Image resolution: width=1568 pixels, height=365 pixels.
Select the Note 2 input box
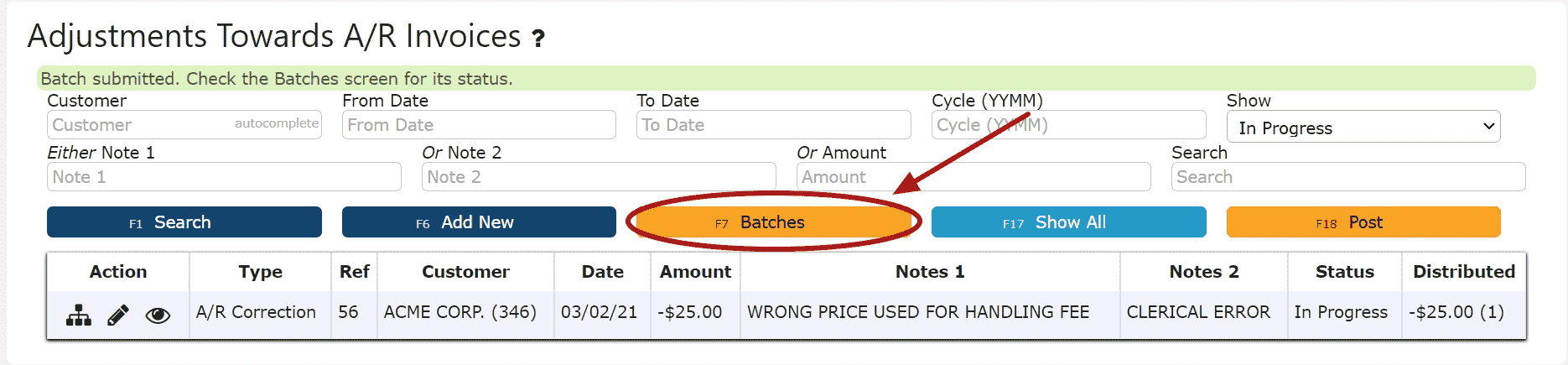coord(599,177)
